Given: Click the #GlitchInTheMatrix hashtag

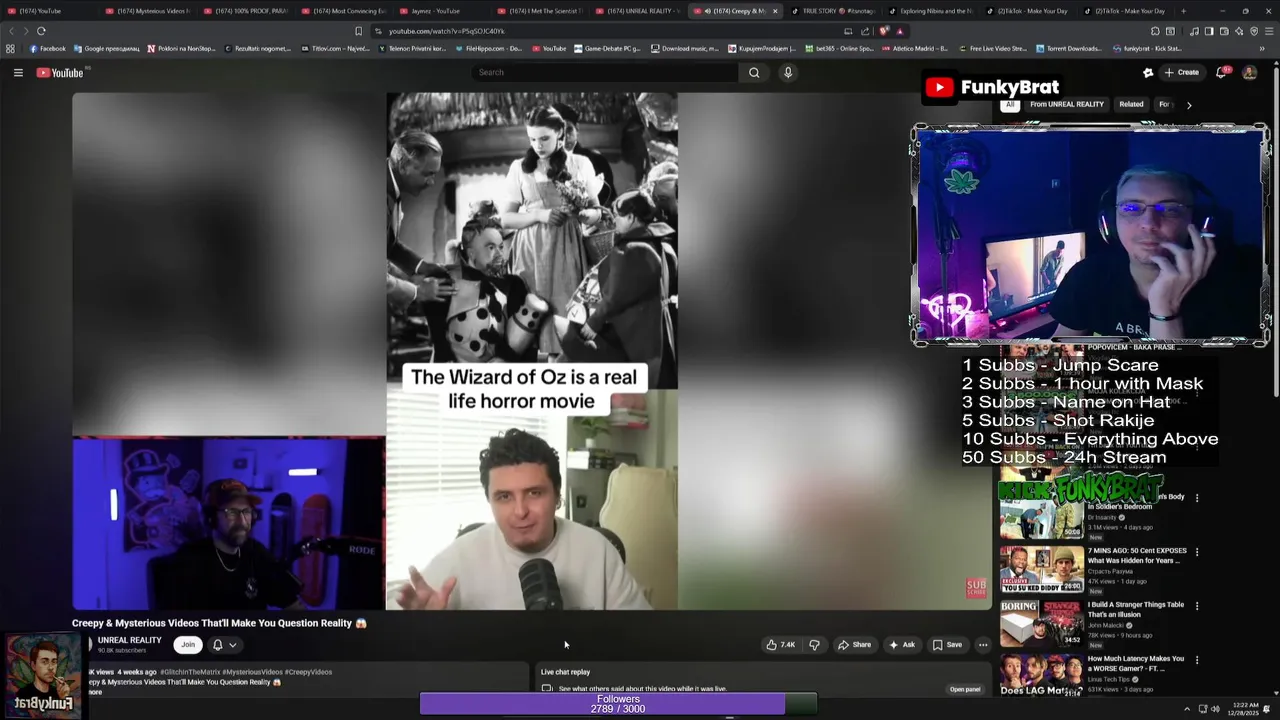Looking at the screenshot, I should pos(190,672).
